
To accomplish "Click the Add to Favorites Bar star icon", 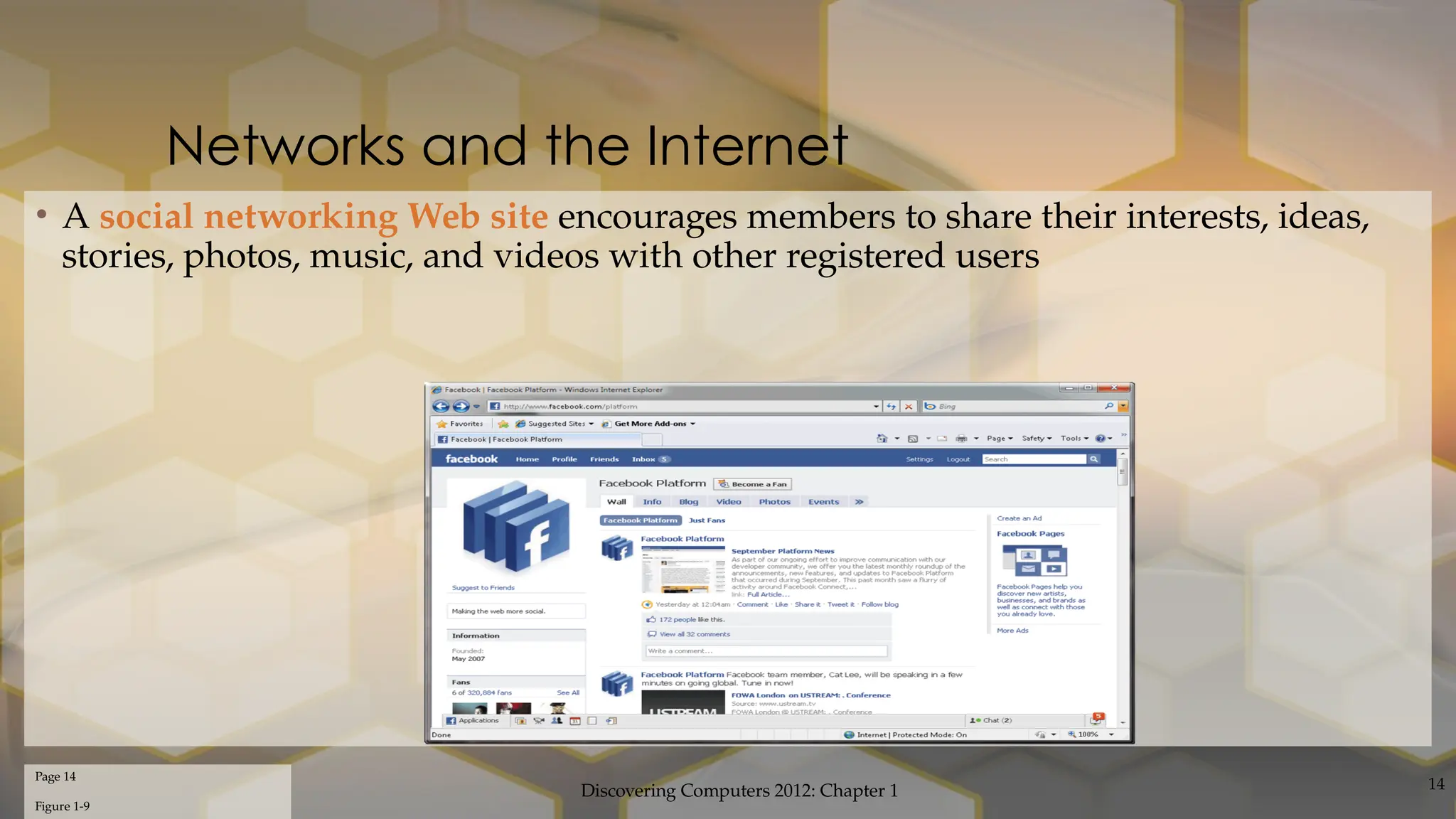I will (x=503, y=424).
